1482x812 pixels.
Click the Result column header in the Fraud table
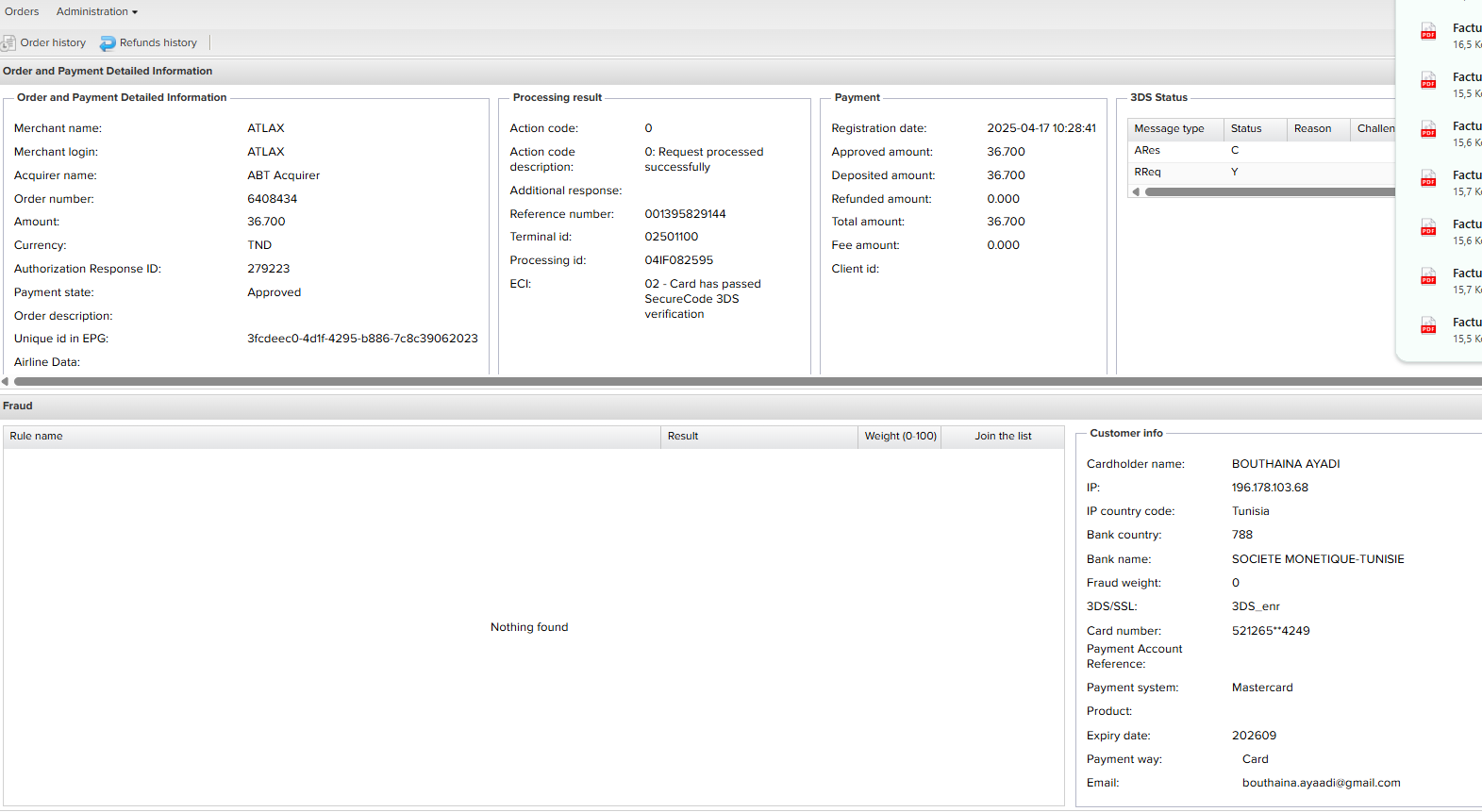click(758, 437)
